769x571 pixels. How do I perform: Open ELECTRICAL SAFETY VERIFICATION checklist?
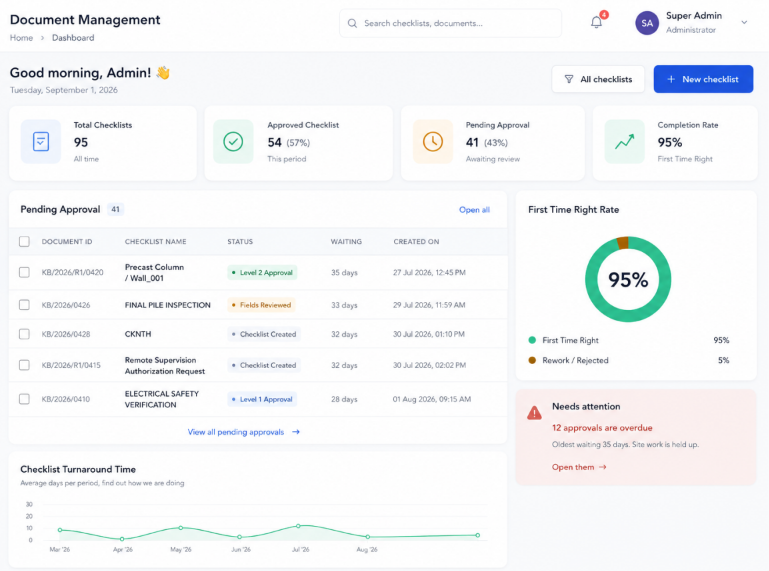[x=162, y=399]
